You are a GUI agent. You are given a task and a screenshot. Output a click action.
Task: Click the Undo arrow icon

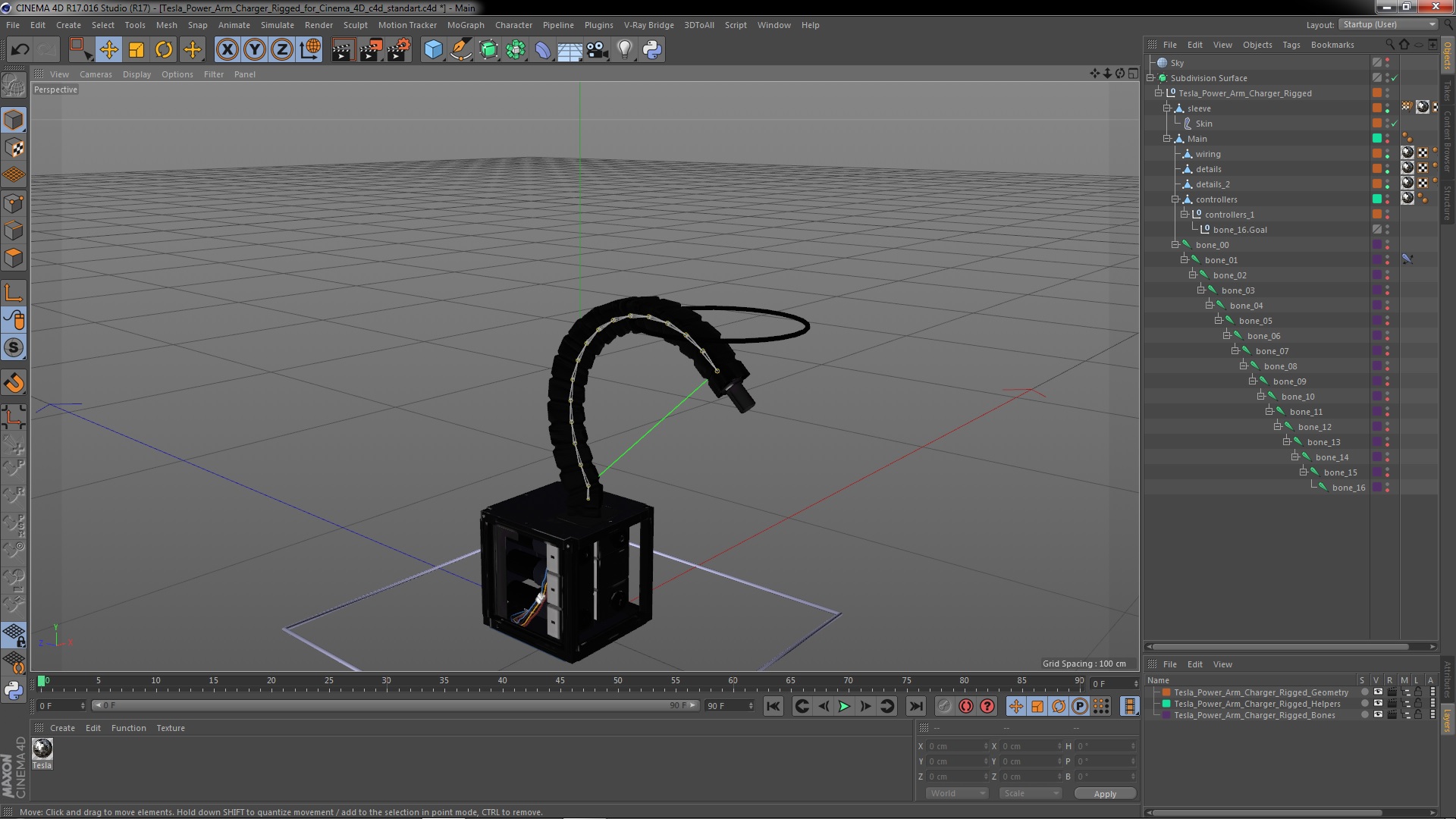pos(20,50)
